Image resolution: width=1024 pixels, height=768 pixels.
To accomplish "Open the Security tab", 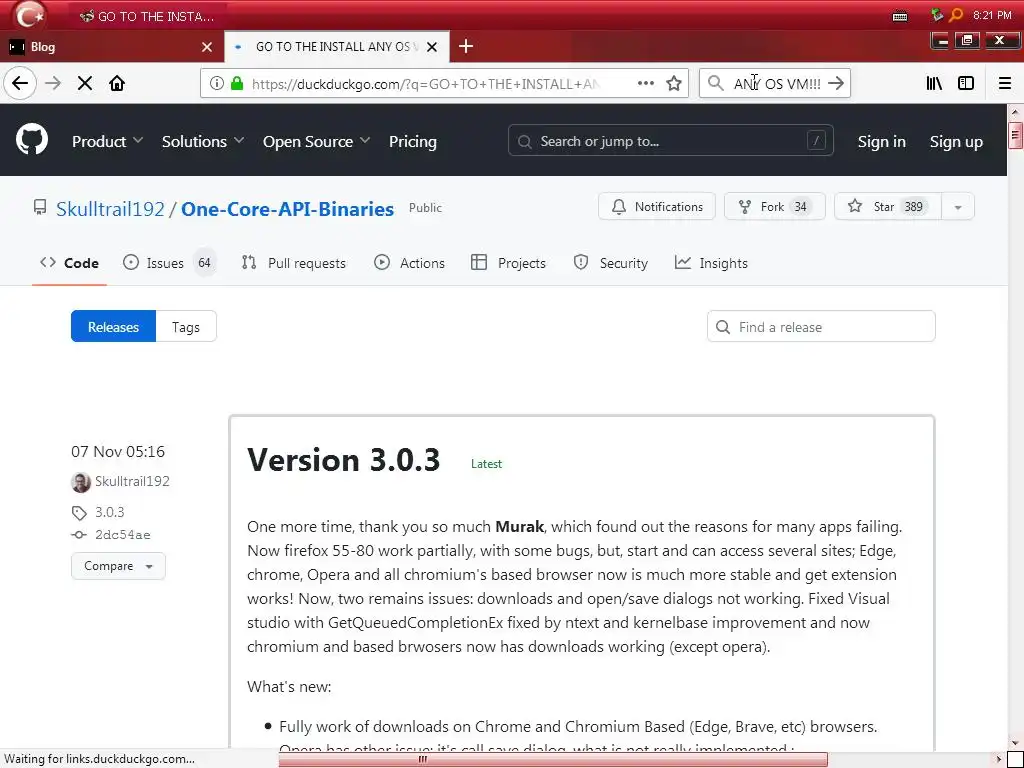I will (611, 263).
